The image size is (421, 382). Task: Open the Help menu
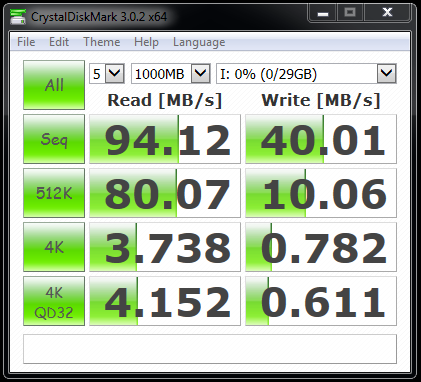pos(146,42)
